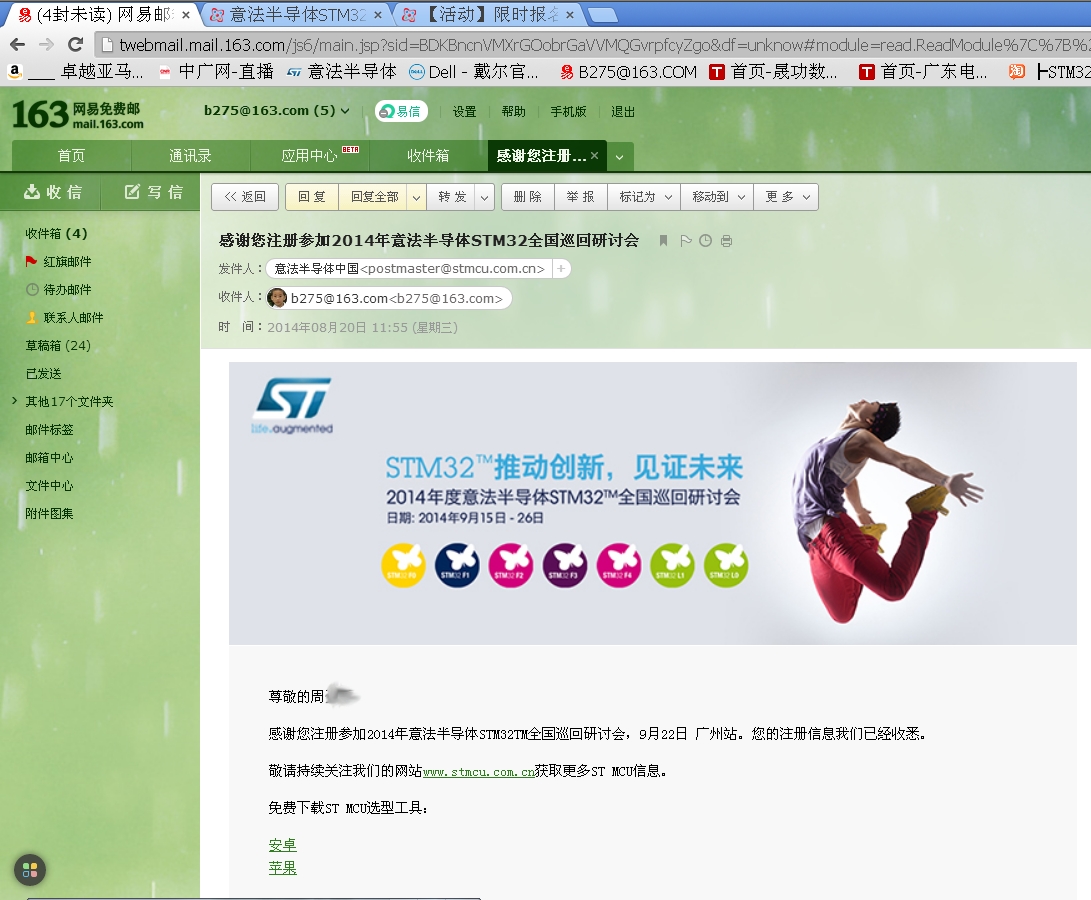
Task: Click the browser forward arrow
Action: click(47, 45)
